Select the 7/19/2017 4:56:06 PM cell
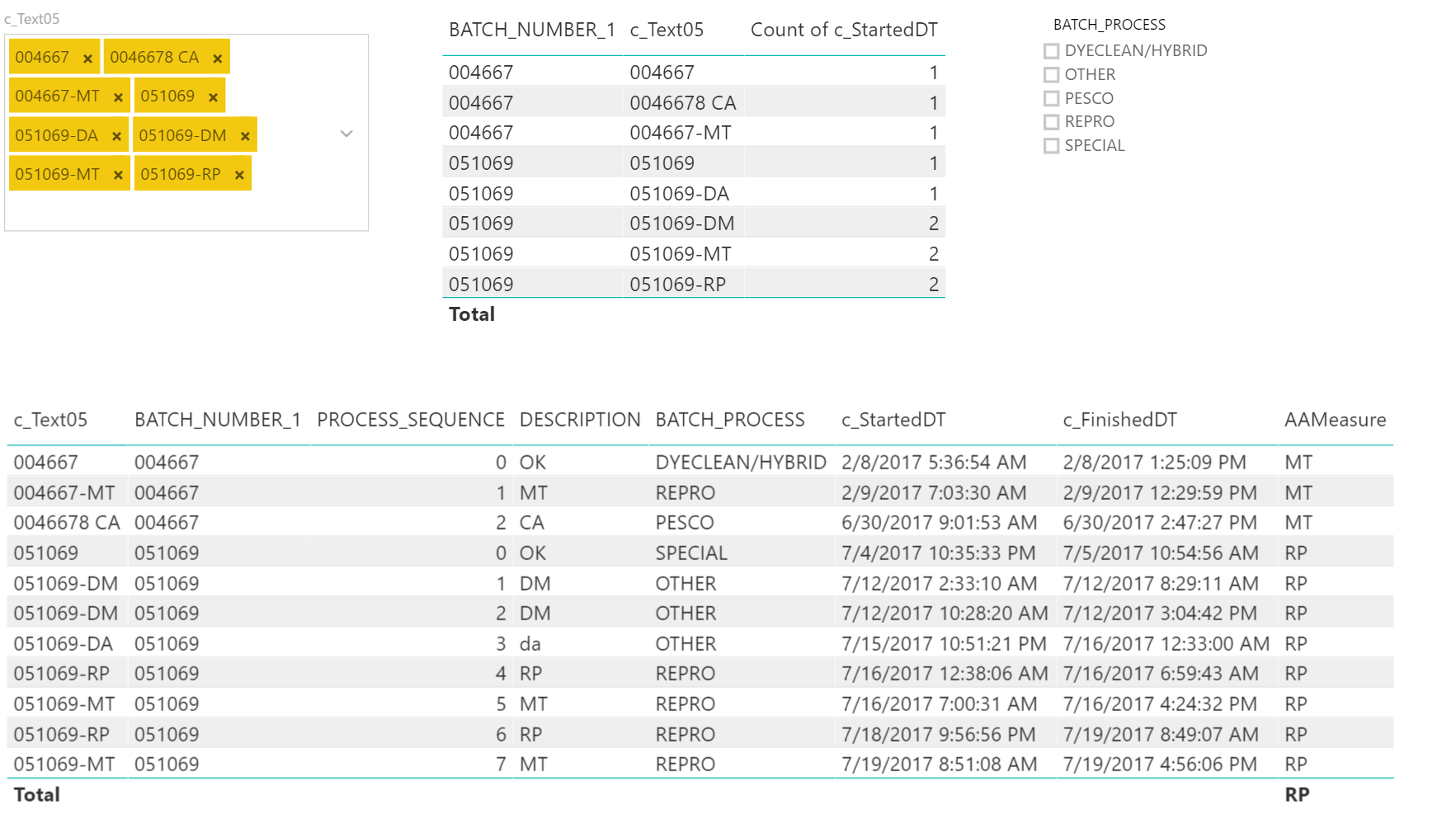The height and width of the screenshot is (824, 1456). (1160, 765)
